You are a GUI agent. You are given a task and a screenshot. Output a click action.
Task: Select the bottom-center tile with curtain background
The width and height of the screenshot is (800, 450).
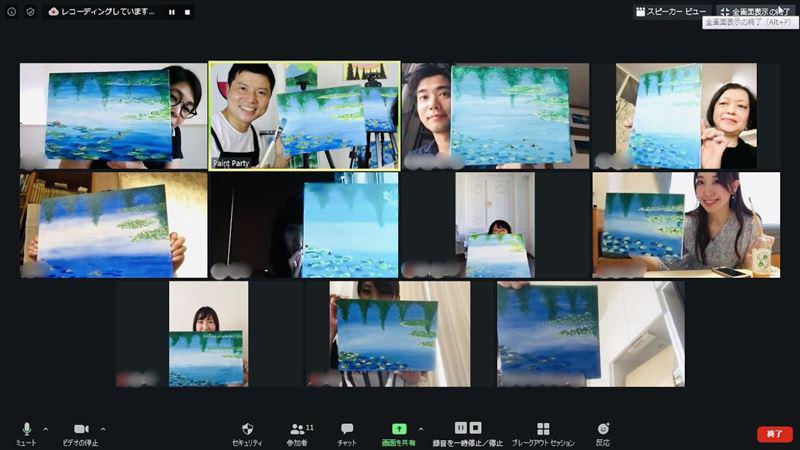pos(400,334)
